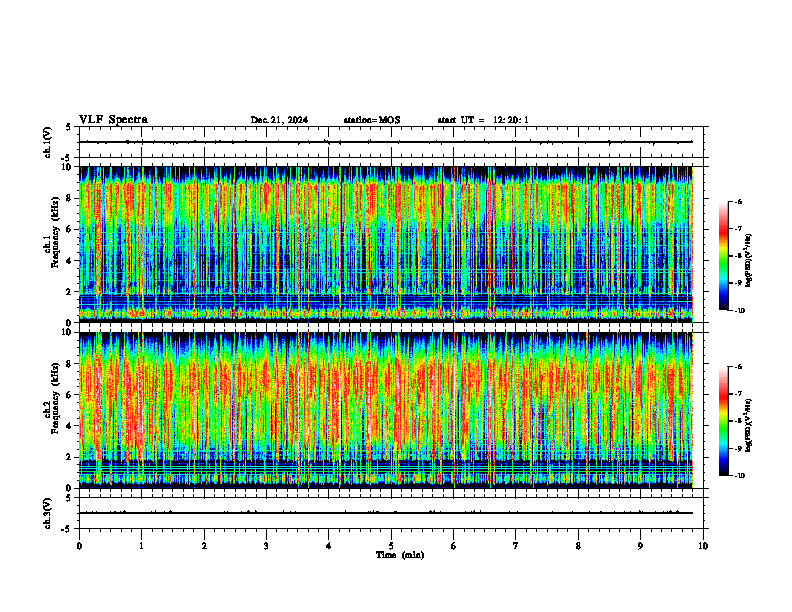
Task: Click time axis tick label "2"
Action: pyautogui.click(x=204, y=546)
